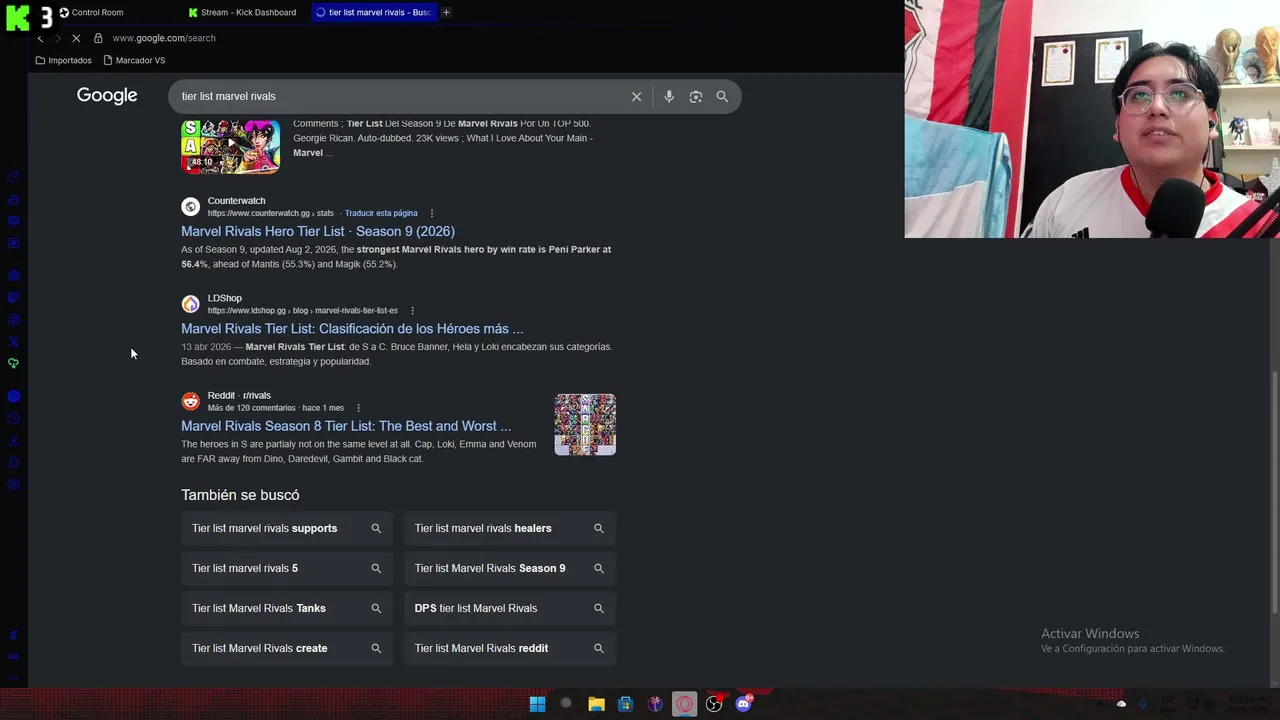This screenshot has width=1280, height=720.
Task: Select the tier list marvel rivals tab
Action: (x=373, y=12)
